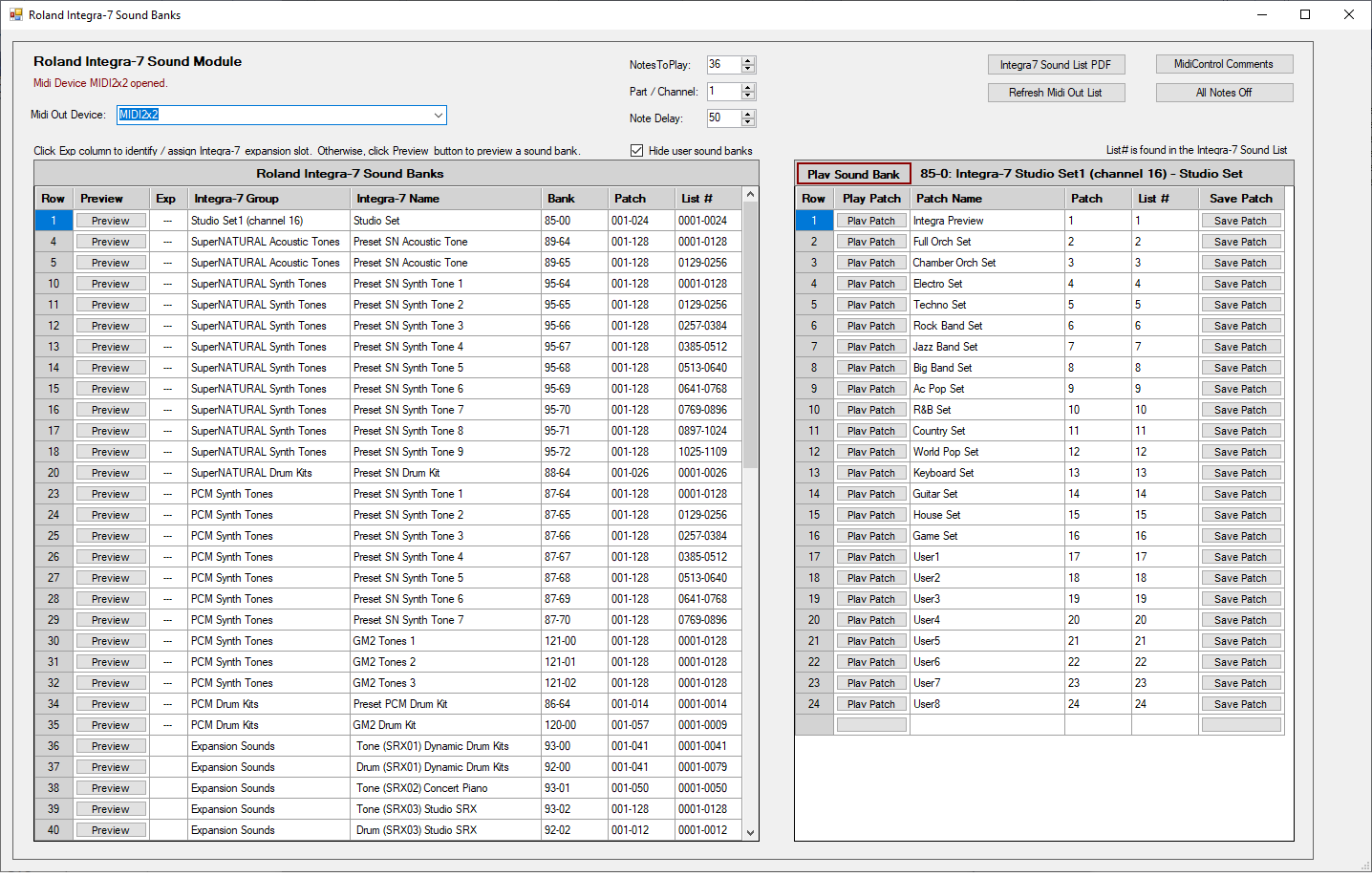Play the blank last patch row button

pos(871,725)
